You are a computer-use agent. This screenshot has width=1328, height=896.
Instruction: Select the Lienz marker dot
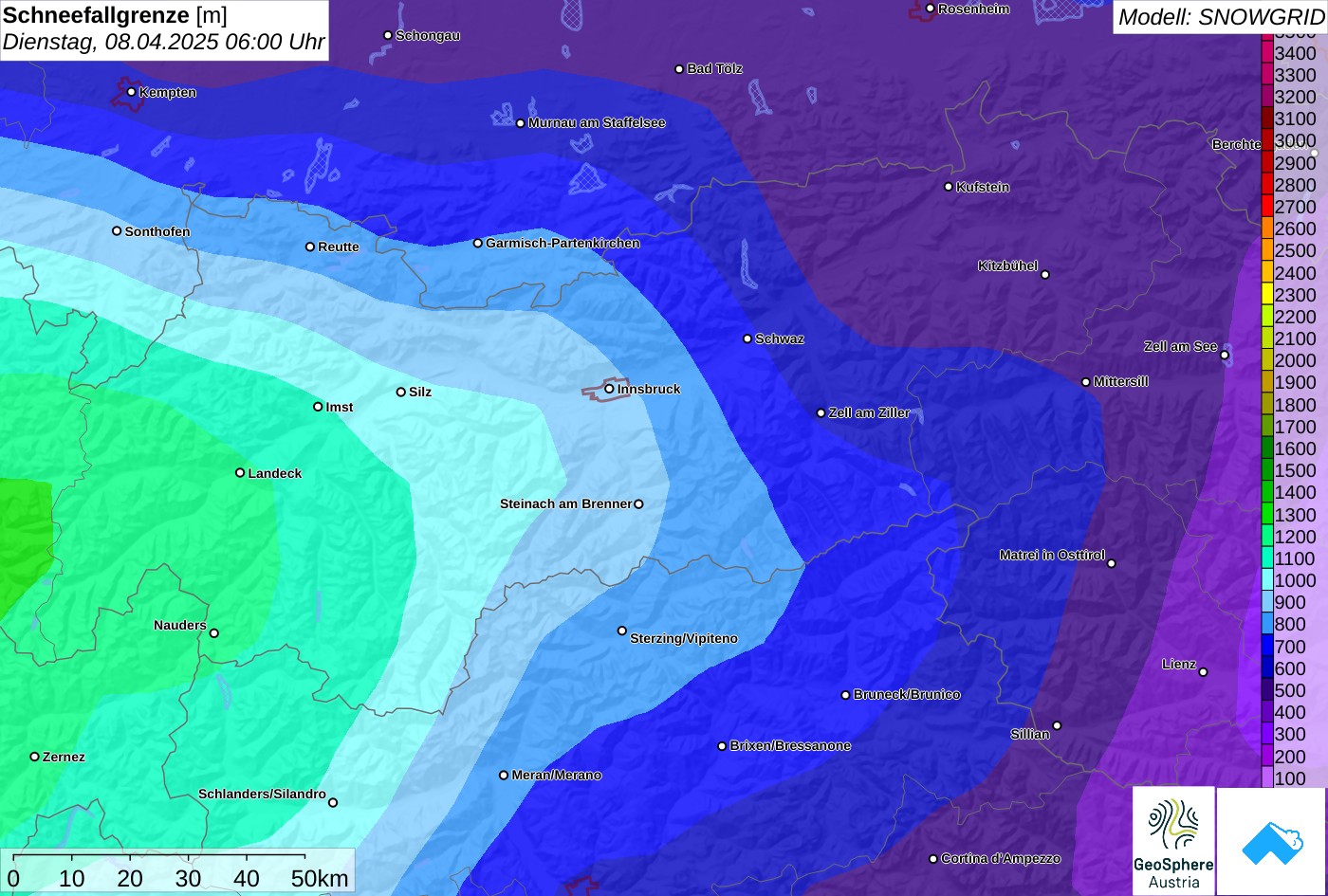(x=1203, y=672)
